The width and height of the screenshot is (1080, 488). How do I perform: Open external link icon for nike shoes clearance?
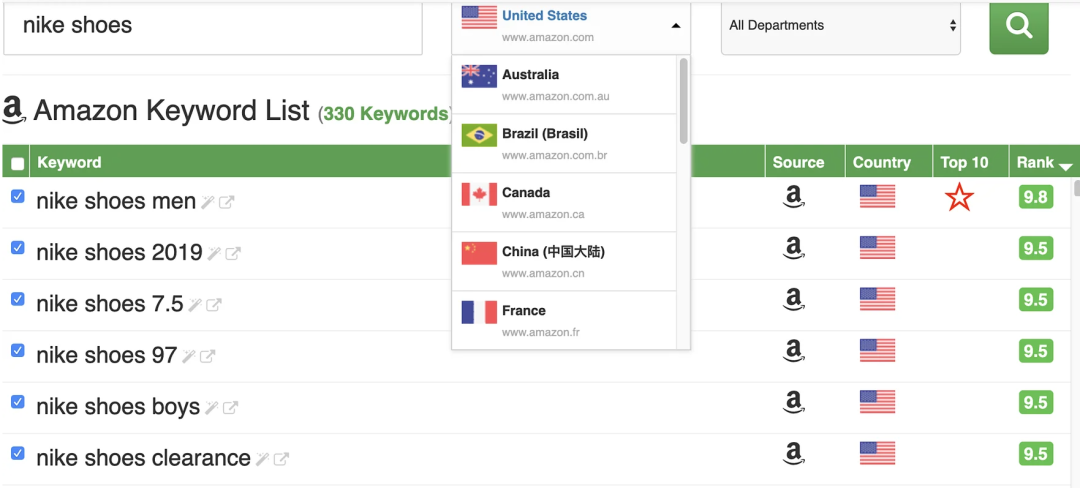tap(282, 459)
